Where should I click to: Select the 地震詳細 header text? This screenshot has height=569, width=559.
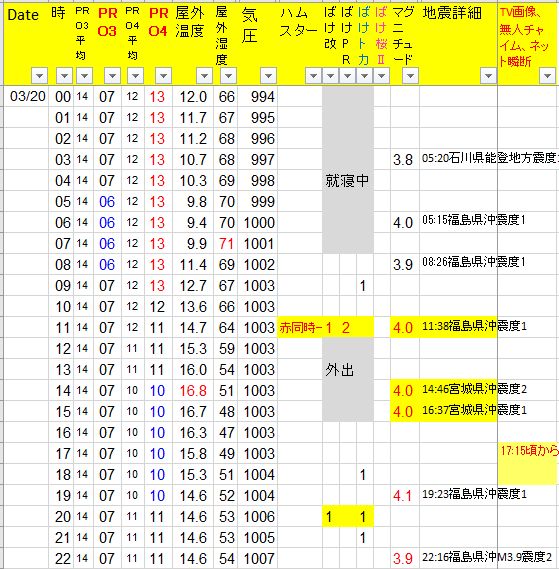pos(452,13)
